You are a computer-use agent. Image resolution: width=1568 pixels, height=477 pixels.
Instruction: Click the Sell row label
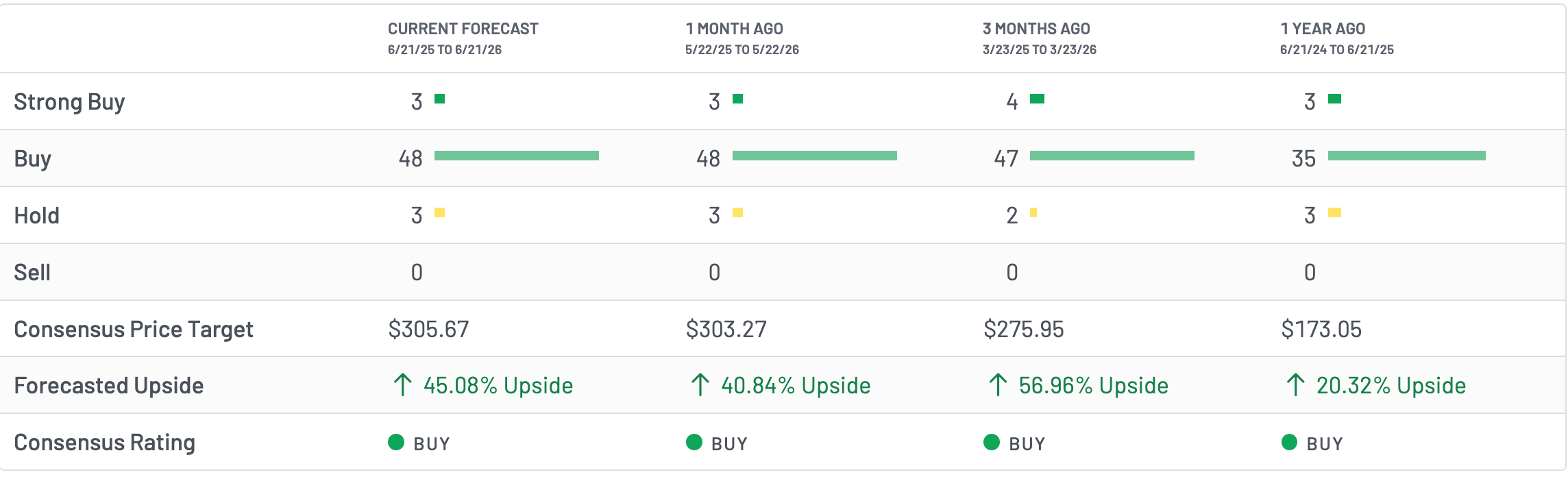[32, 272]
